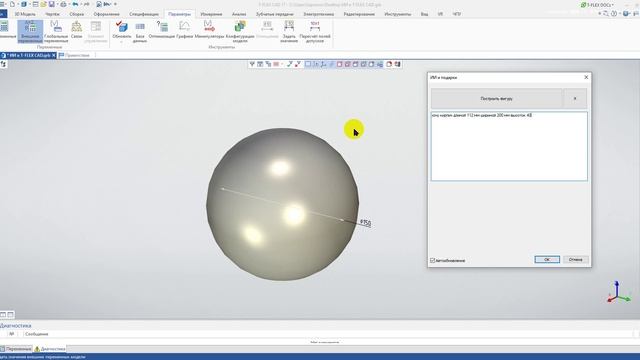640x360 pixels.
Task: Open the Сборка ribbon tab
Action: point(76,14)
